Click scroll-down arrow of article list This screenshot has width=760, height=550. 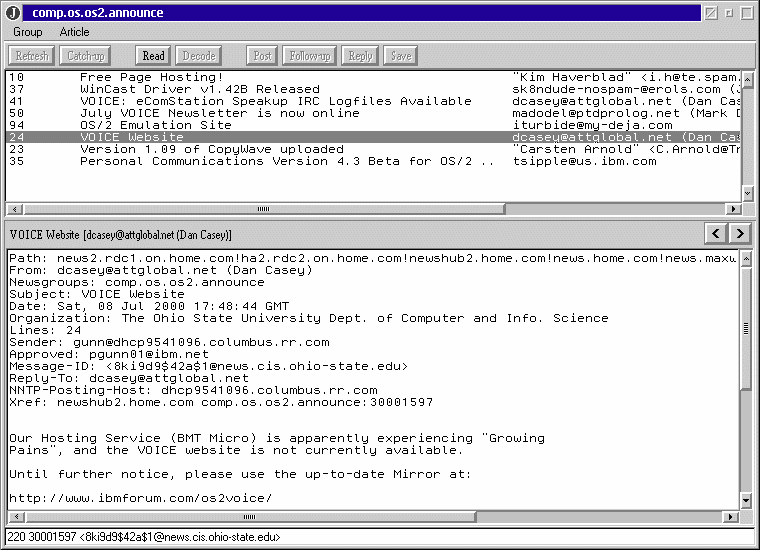(x=748, y=193)
